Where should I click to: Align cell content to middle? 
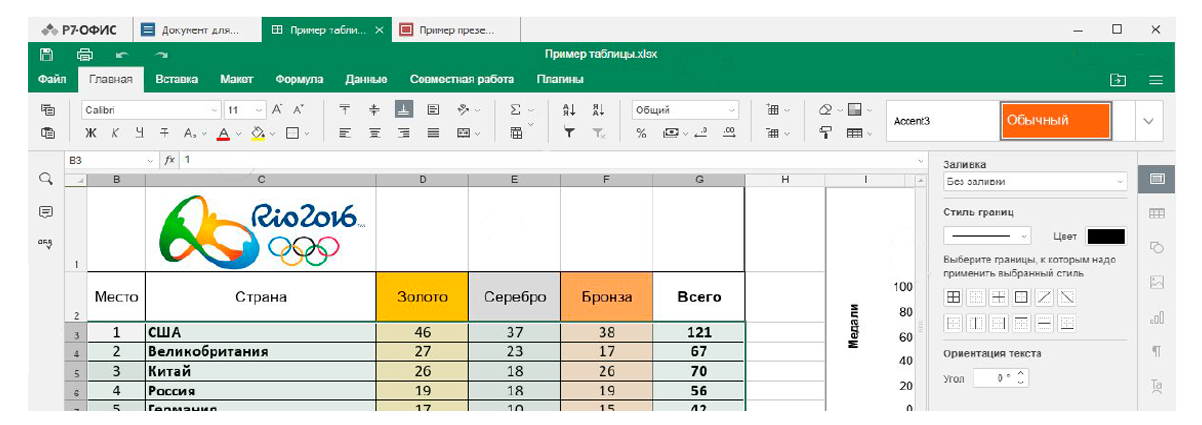375,110
